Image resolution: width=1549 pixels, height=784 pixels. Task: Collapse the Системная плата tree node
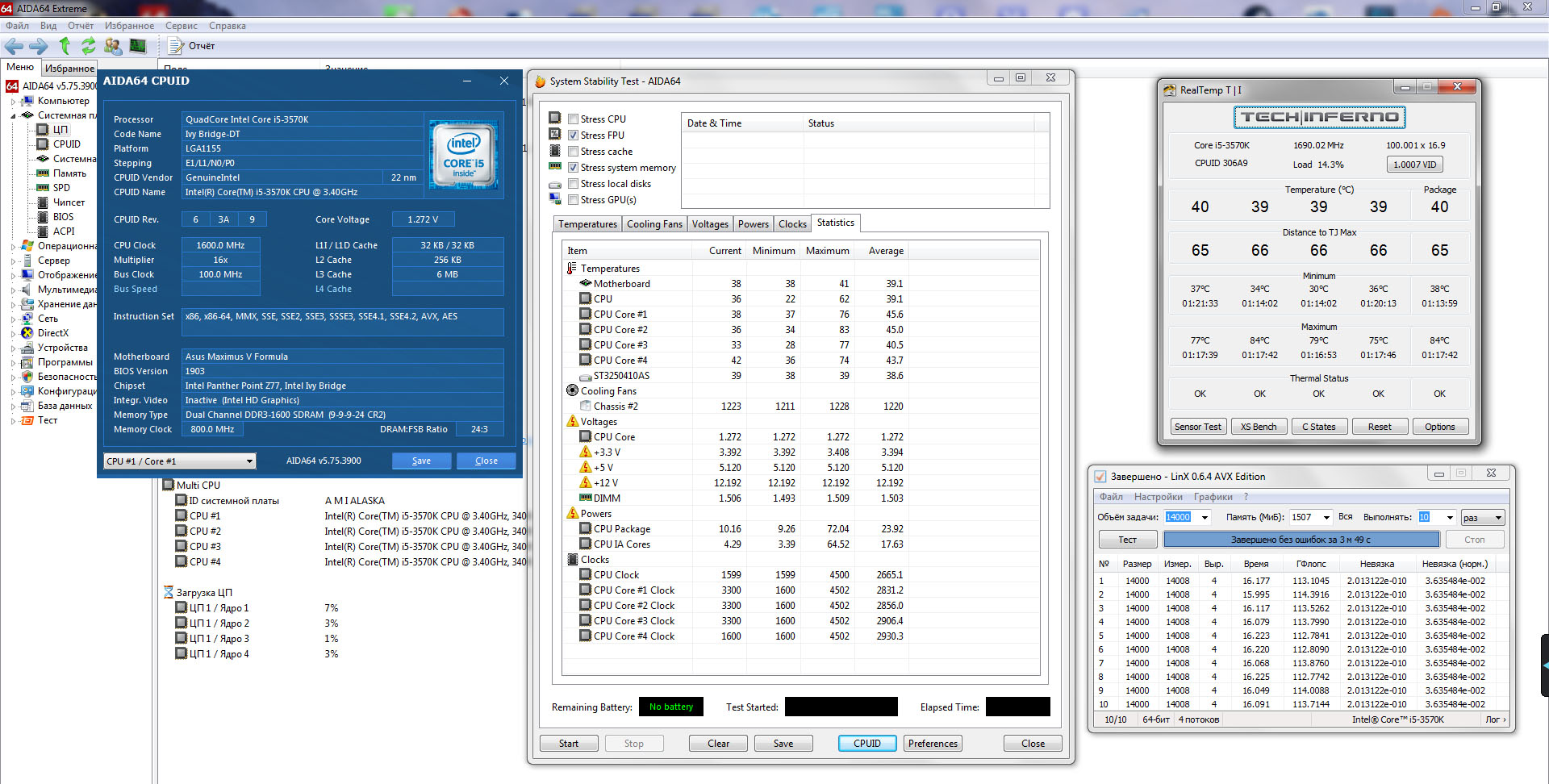[13, 115]
